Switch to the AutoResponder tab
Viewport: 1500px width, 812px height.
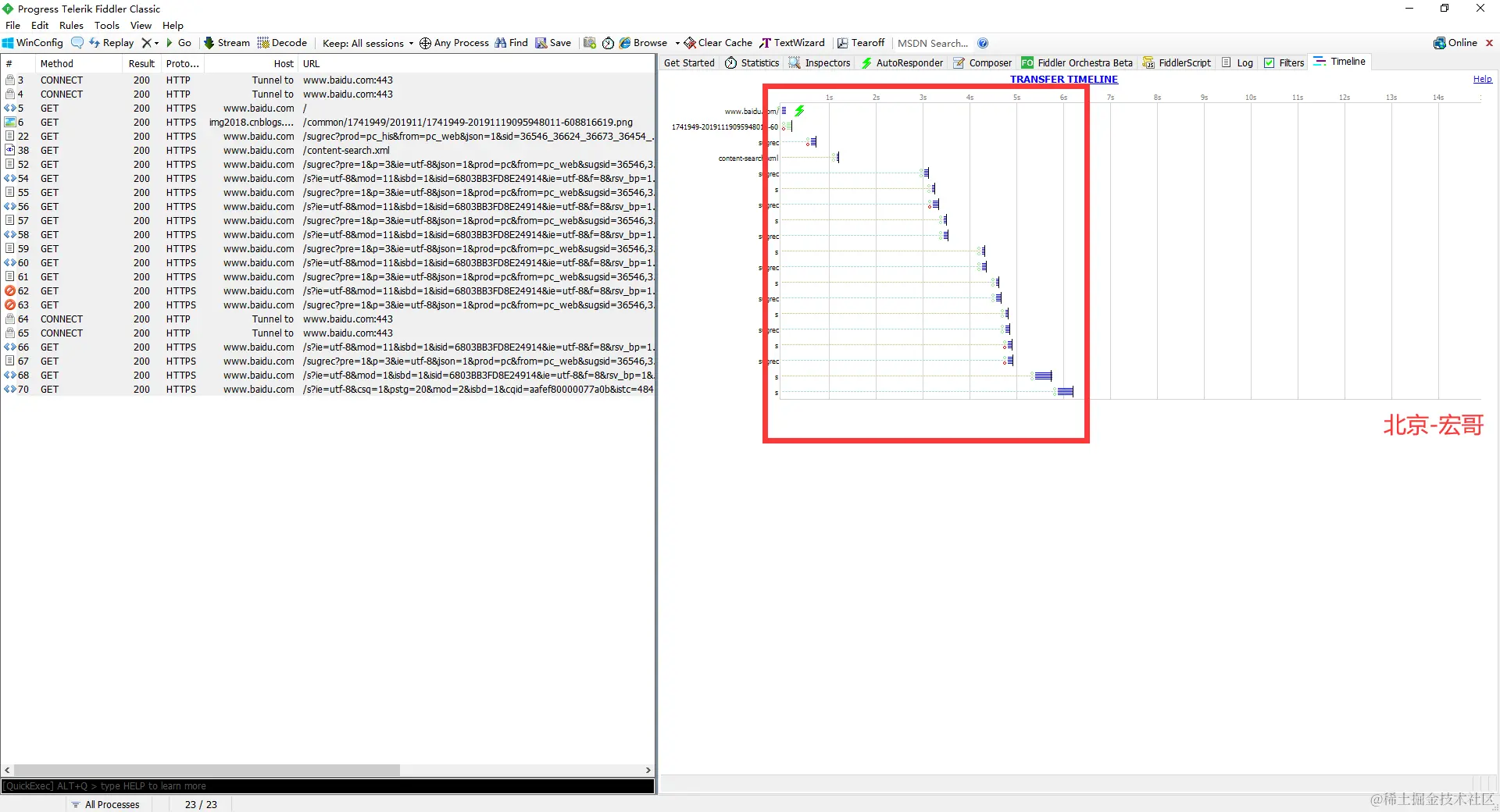coord(902,62)
